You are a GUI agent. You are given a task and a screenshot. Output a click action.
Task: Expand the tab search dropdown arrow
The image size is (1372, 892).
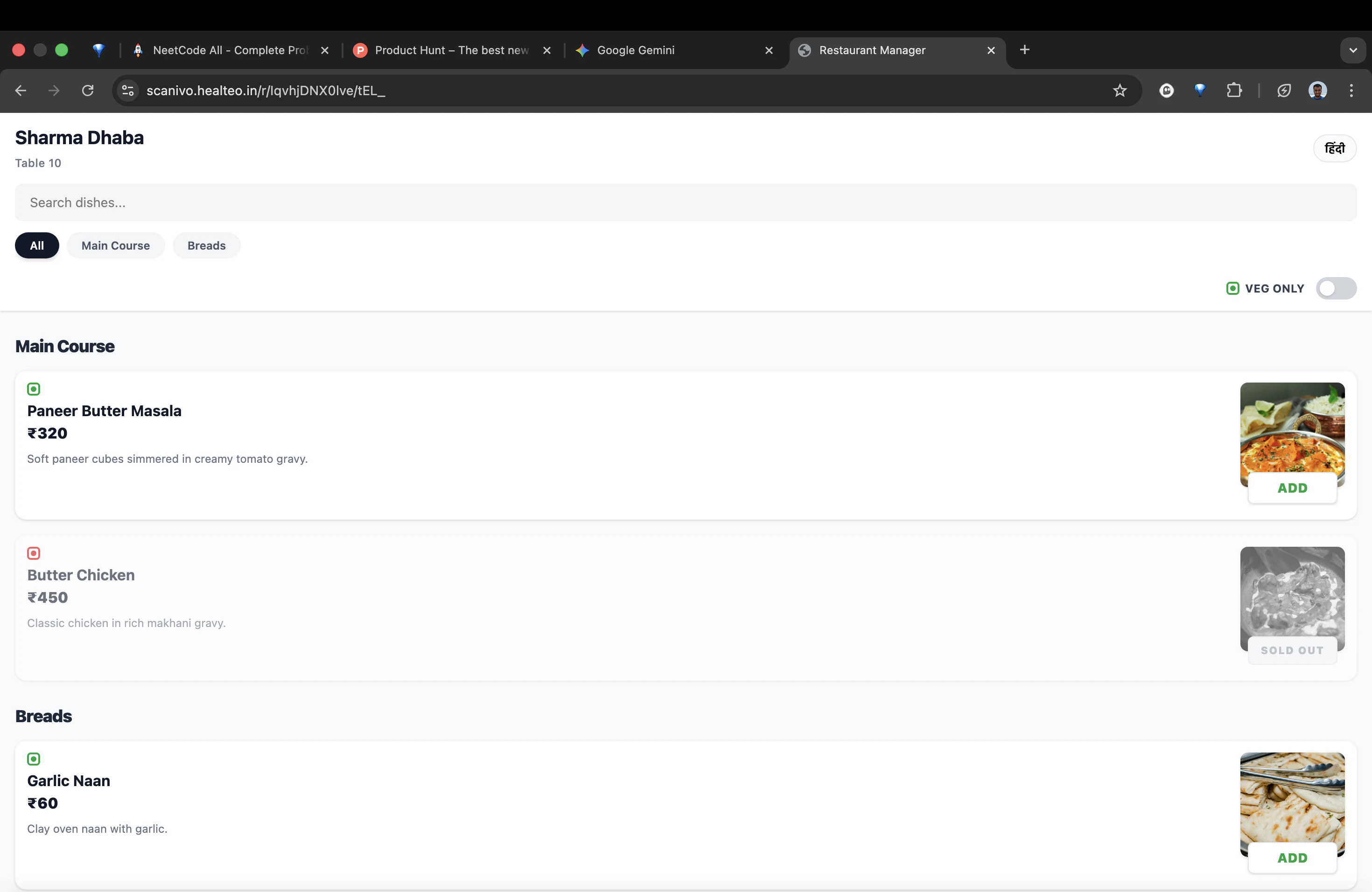(1352, 50)
